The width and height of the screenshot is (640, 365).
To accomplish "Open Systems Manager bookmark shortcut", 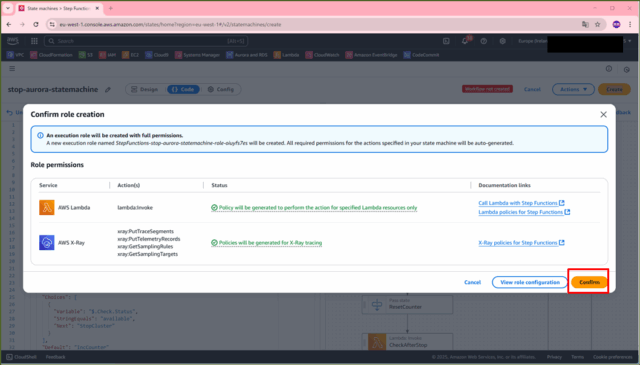I will (198, 55).
